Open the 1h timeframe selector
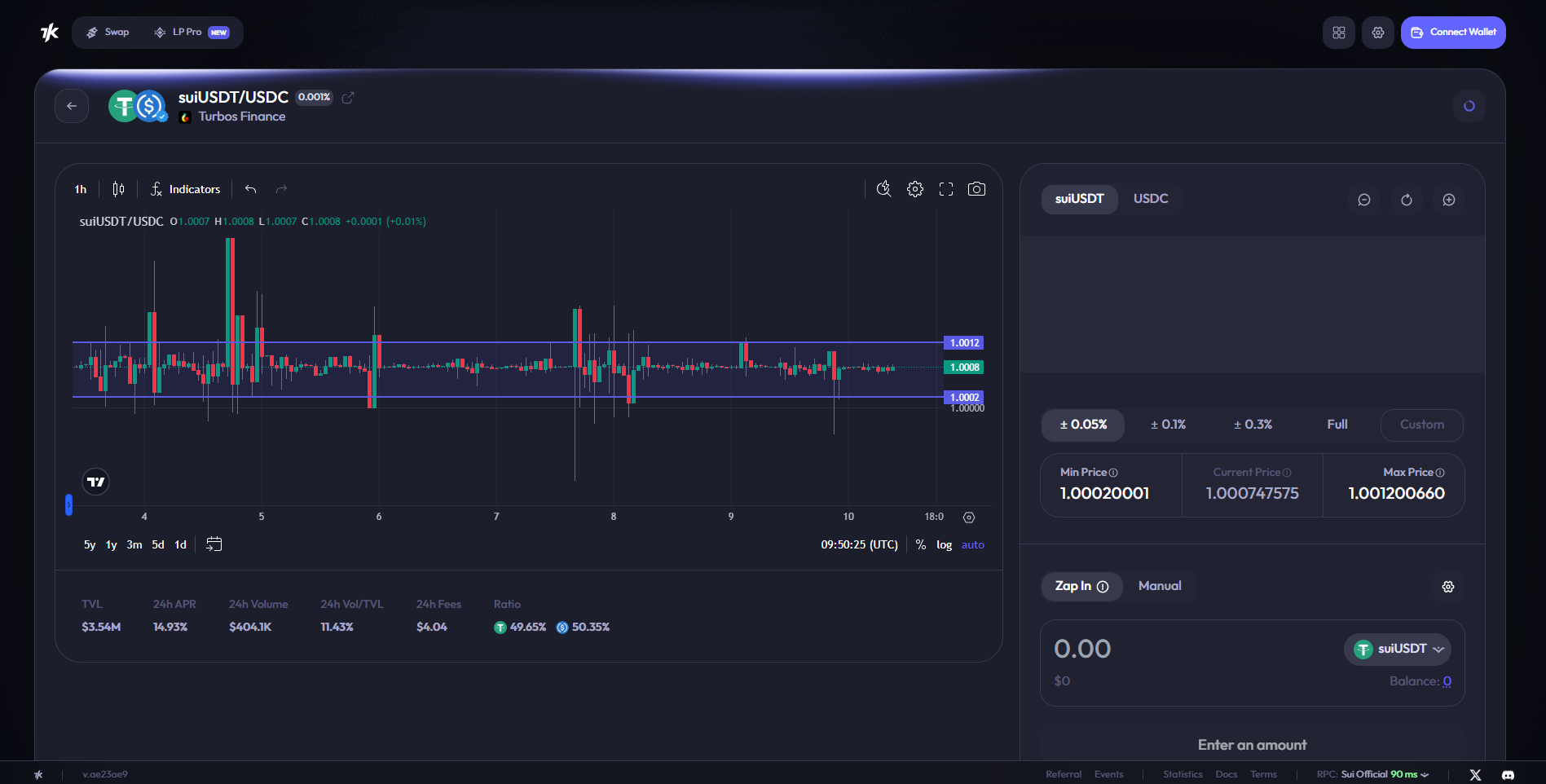1546x784 pixels. click(81, 189)
